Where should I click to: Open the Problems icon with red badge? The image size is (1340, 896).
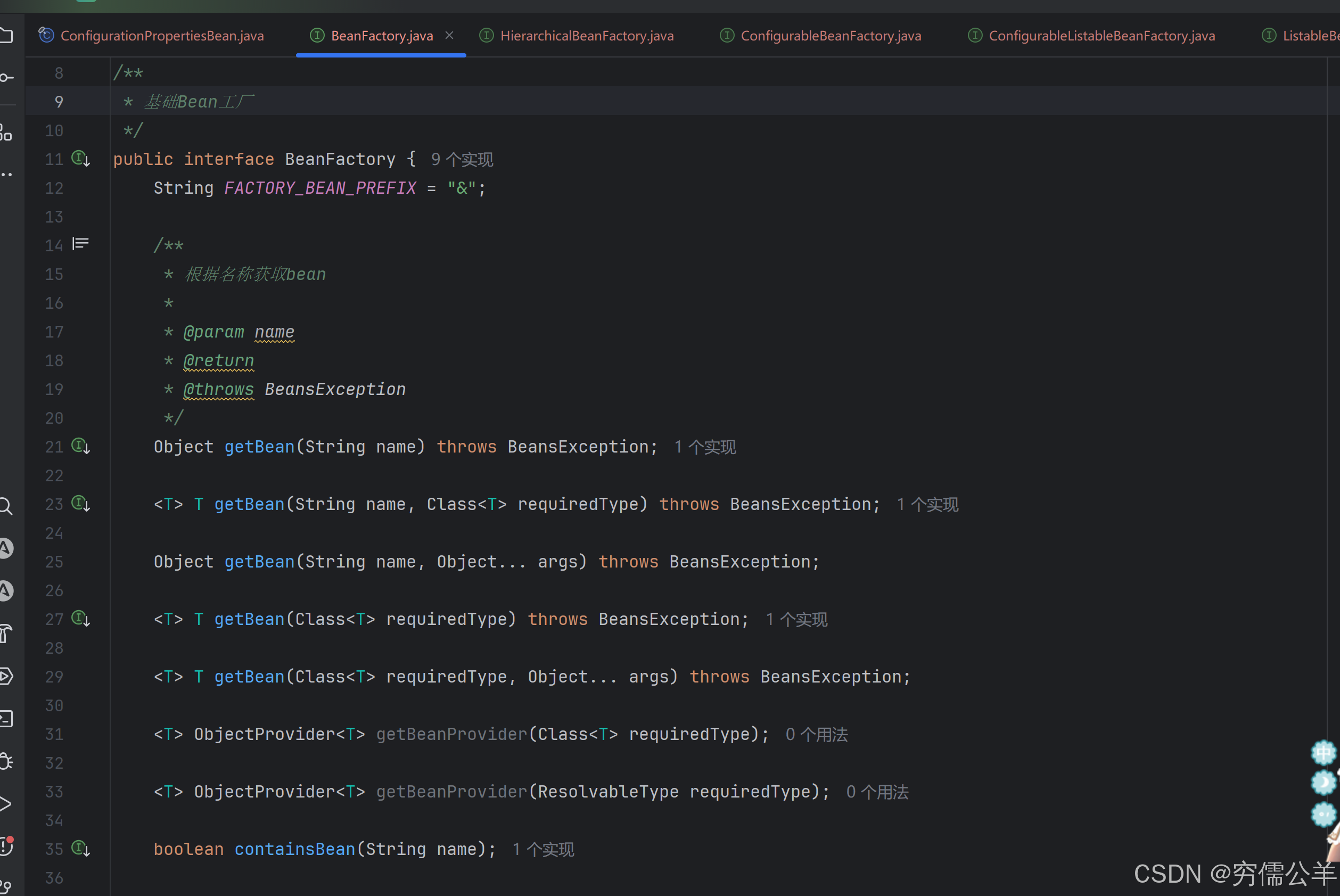[6, 846]
